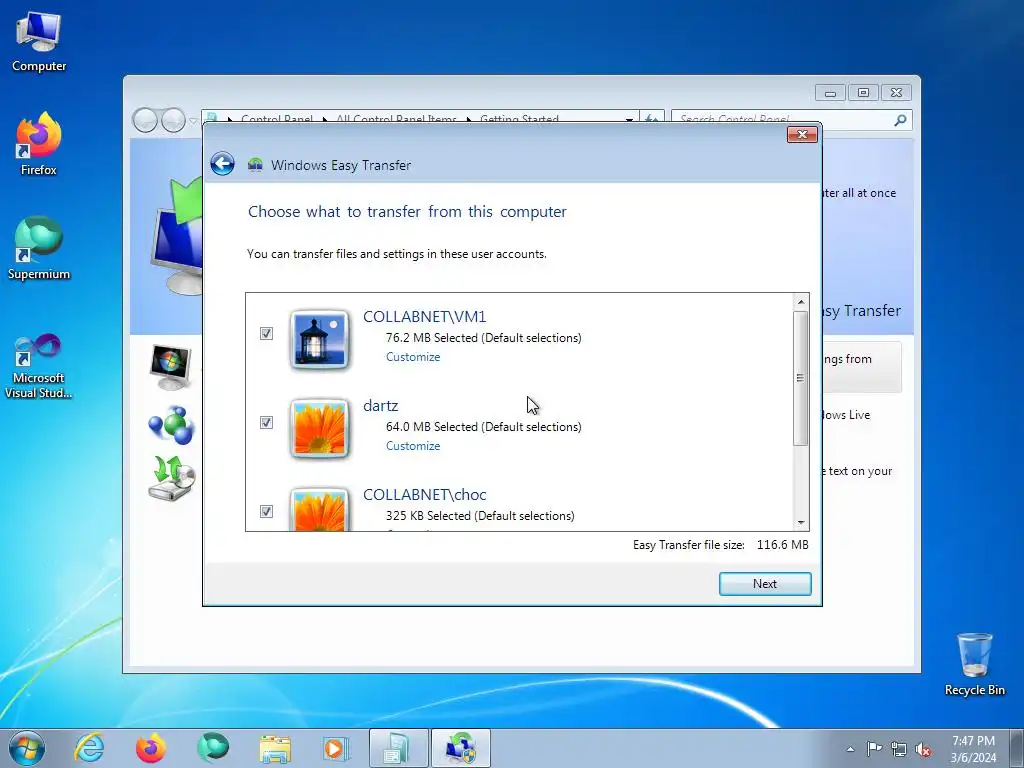
Task: Click the personalize monitor icon in Getting Started
Action: [x=170, y=367]
